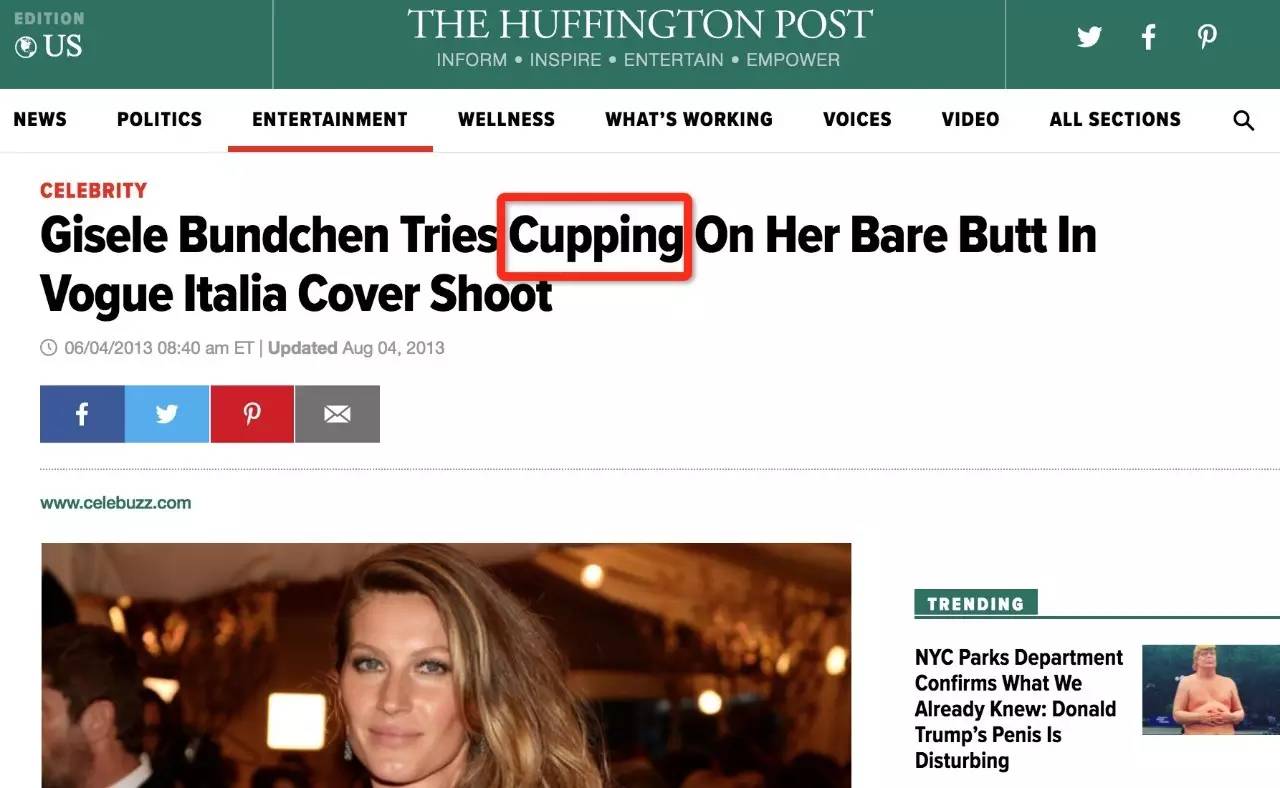Viewport: 1280px width, 788px height.
Task: Share article on Facebook button
Action: pos(82,414)
